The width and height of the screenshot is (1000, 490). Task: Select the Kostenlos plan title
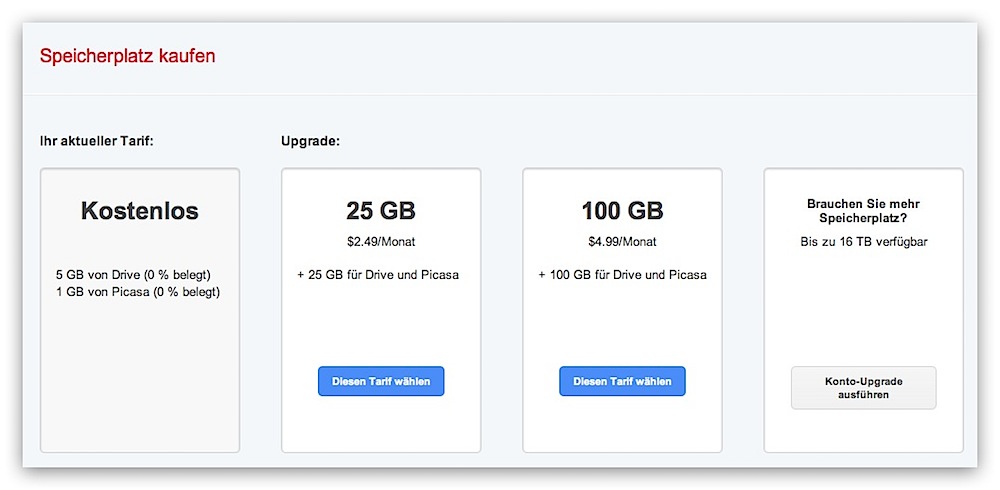click(140, 212)
